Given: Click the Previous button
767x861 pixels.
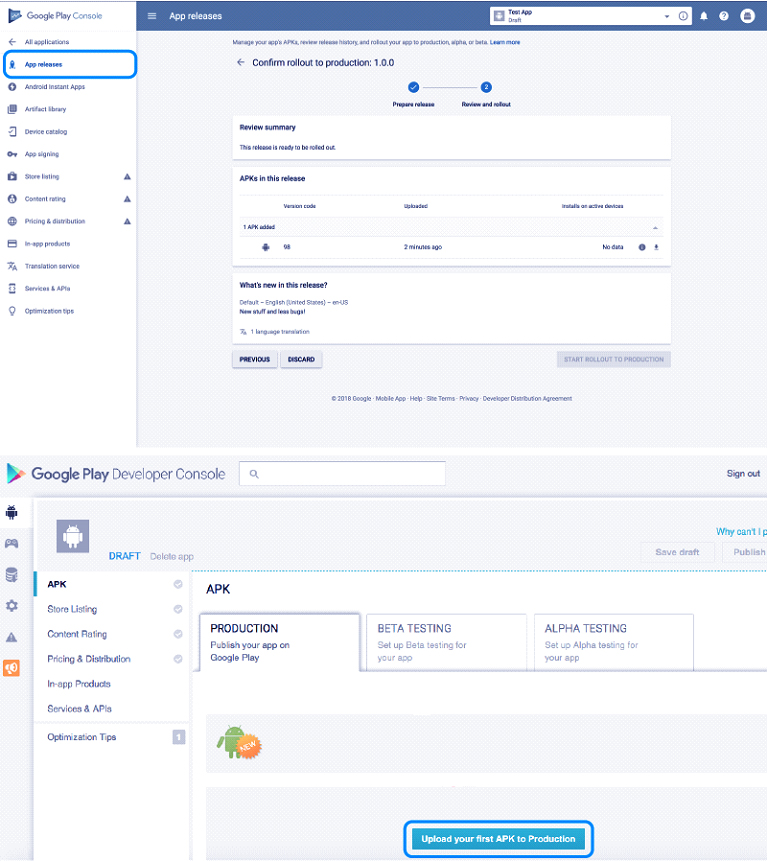Looking at the screenshot, I should (255, 359).
